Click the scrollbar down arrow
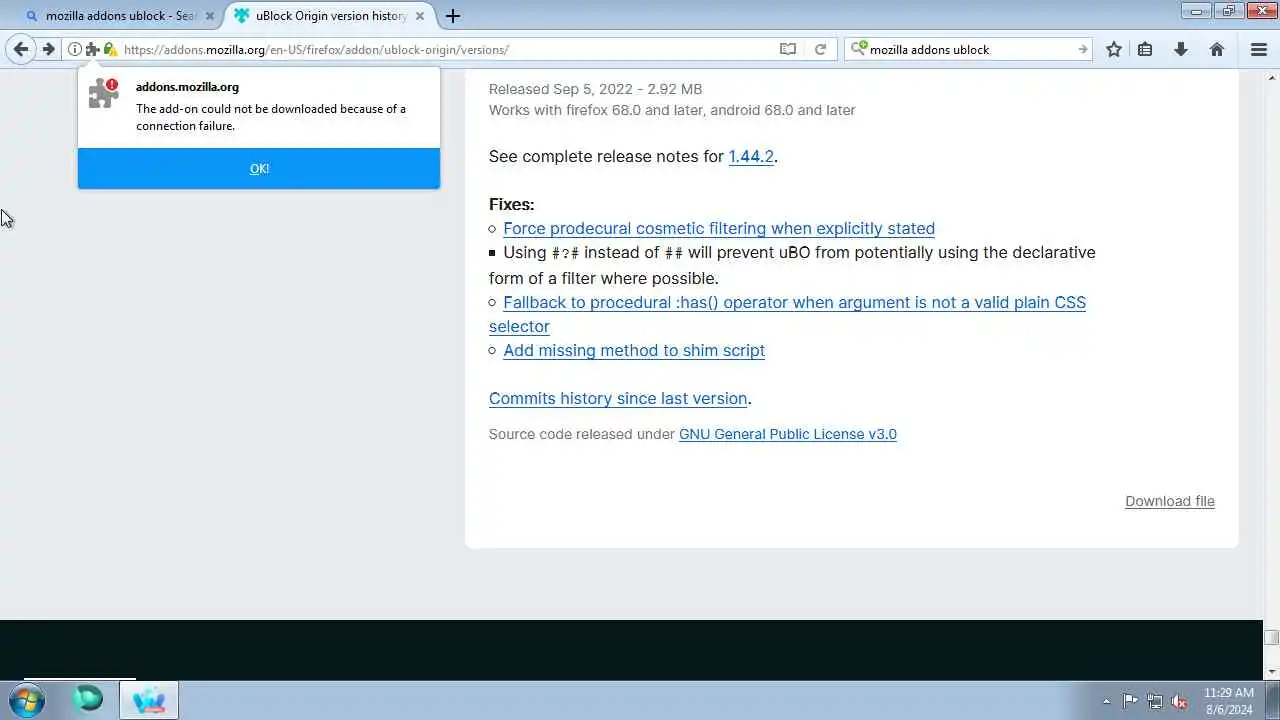1280x720 pixels. (1271, 671)
